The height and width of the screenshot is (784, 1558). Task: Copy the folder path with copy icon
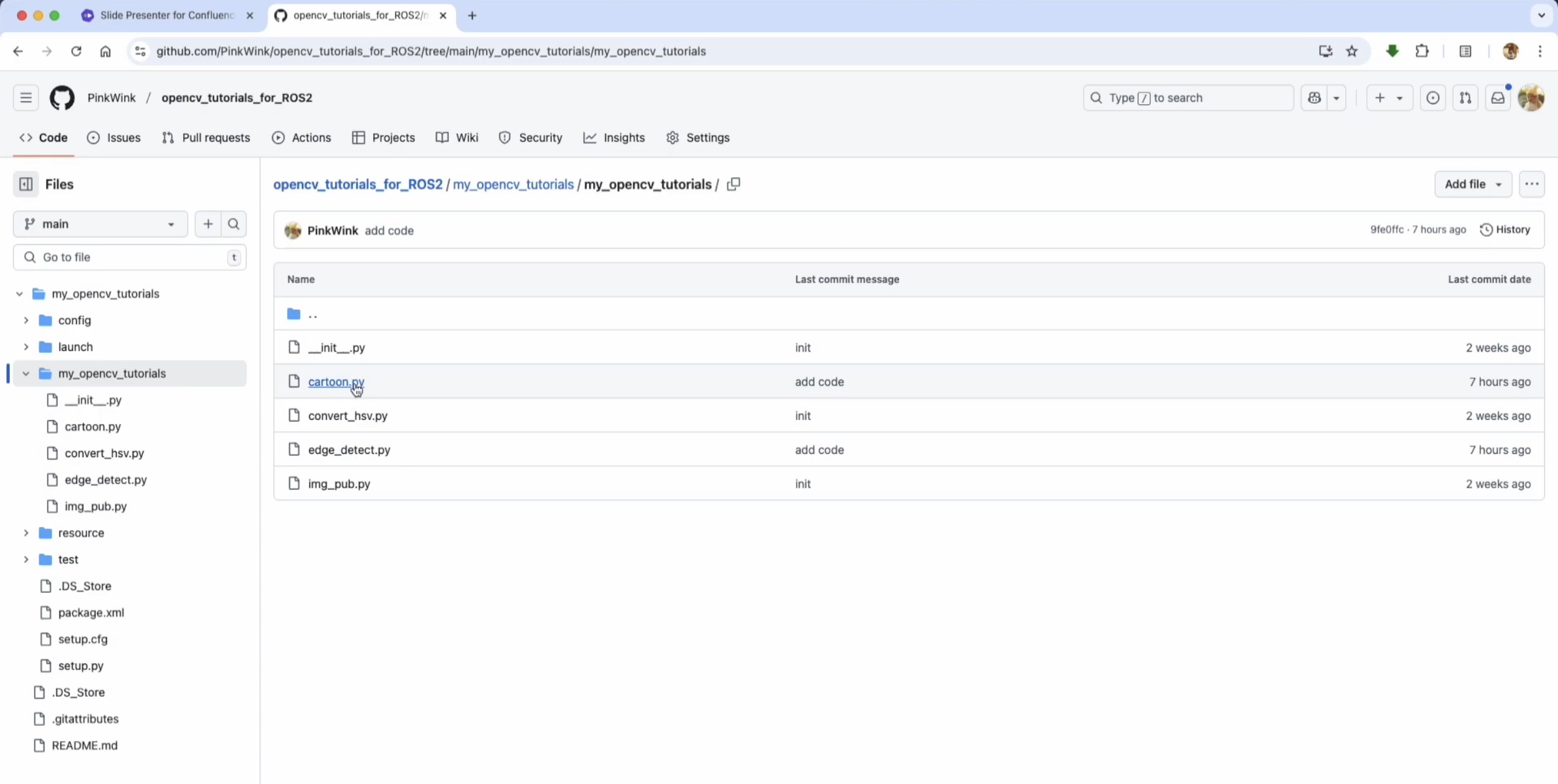[x=733, y=185]
